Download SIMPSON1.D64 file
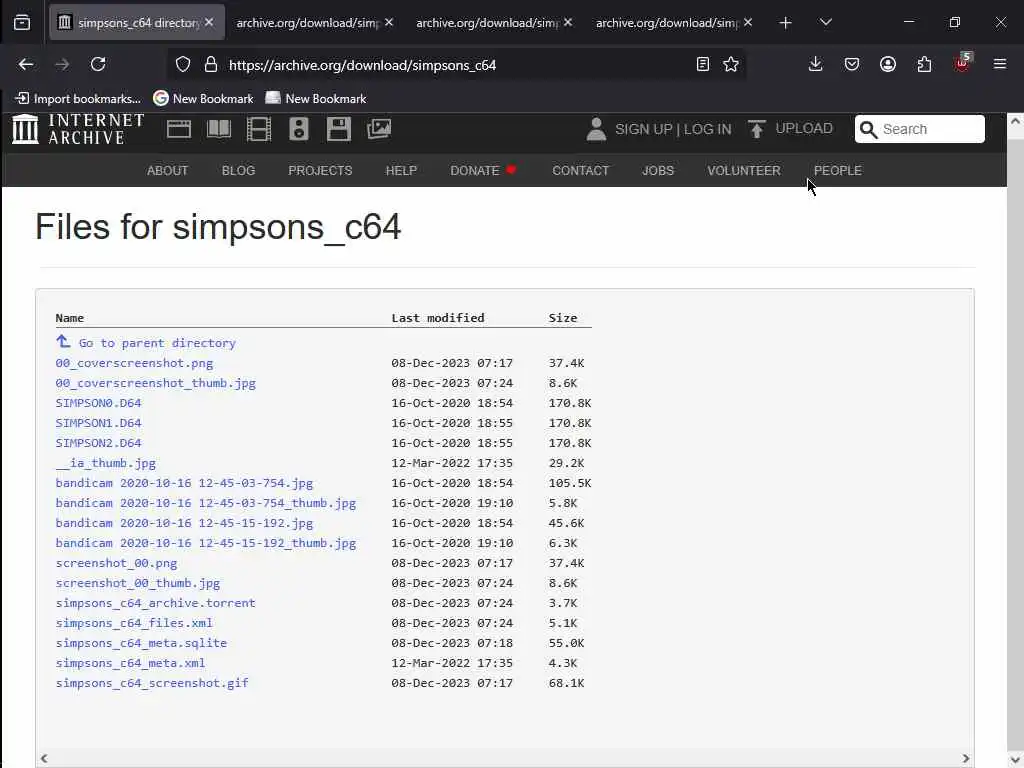1024x768 pixels. (x=98, y=423)
